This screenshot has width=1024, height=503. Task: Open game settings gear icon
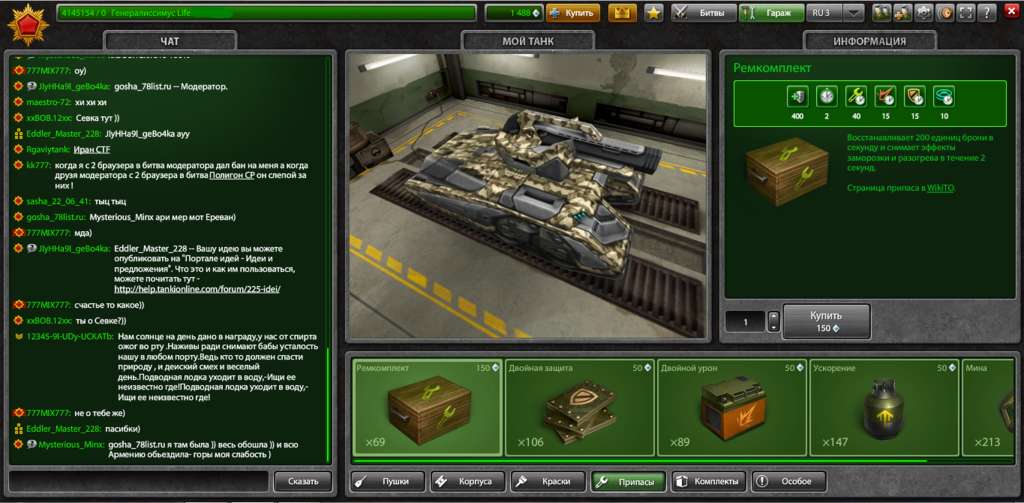click(924, 12)
